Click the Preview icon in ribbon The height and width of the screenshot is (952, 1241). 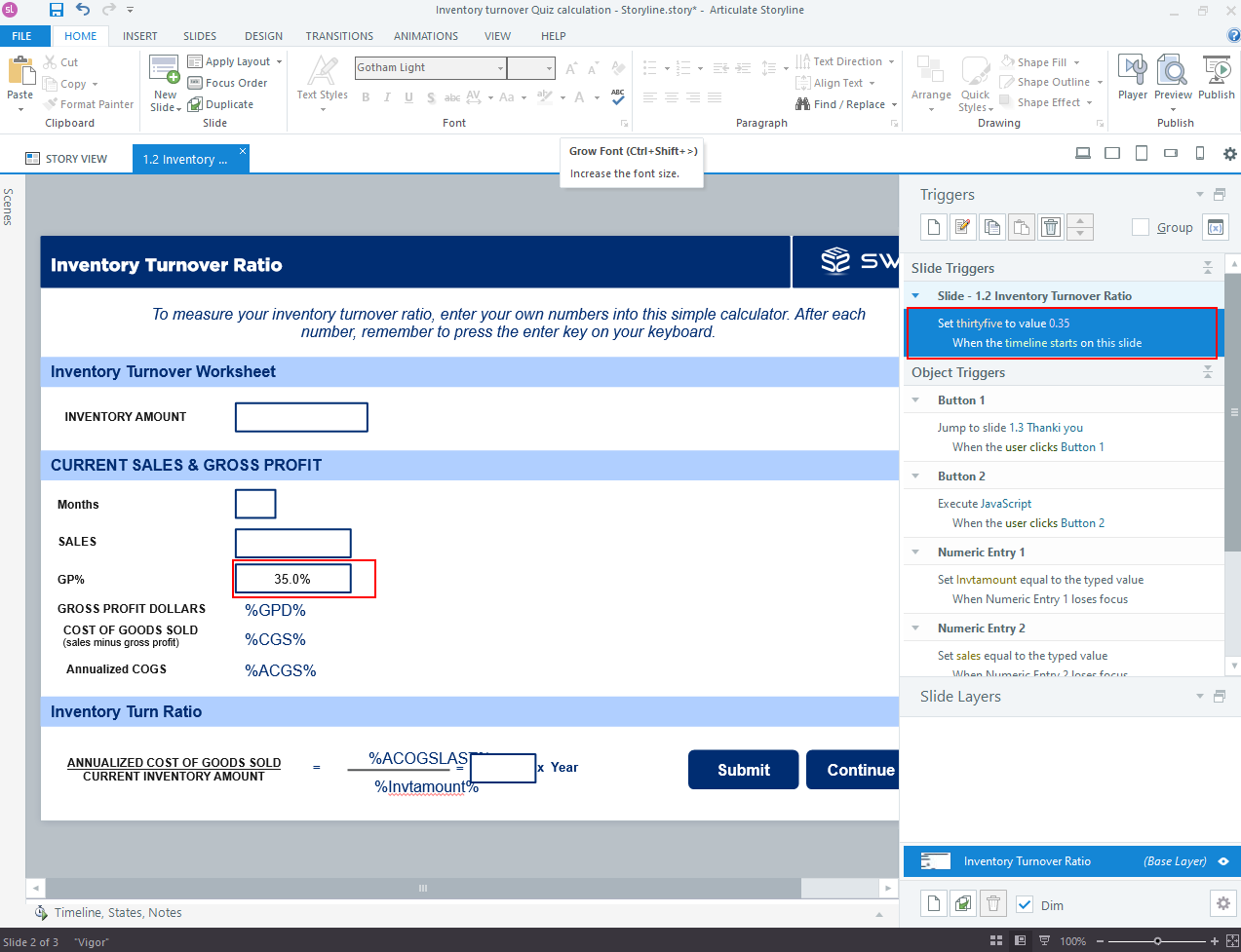tap(1173, 78)
